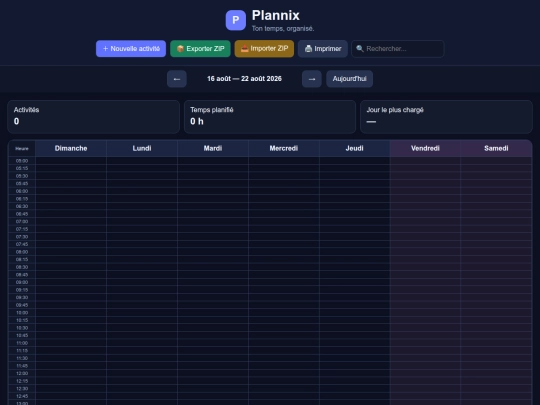Image resolution: width=540 pixels, height=405 pixels.
Task: Focus the Rechercher search field
Action: (x=398, y=49)
